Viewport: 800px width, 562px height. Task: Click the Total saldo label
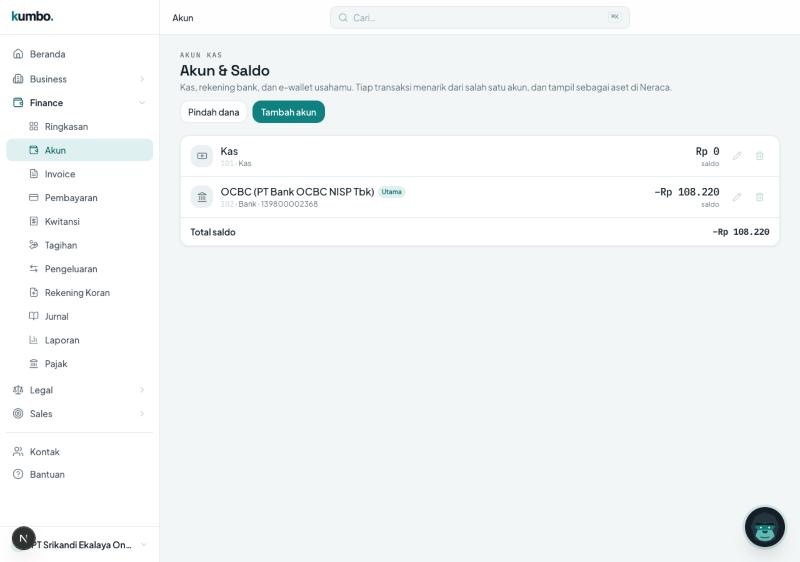pyautogui.click(x=213, y=232)
